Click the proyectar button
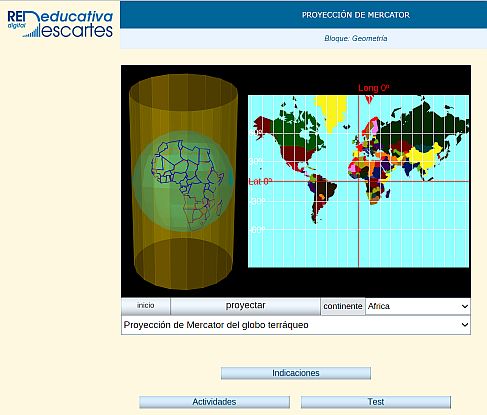Viewport: 487px width, 415px height. tap(245, 306)
